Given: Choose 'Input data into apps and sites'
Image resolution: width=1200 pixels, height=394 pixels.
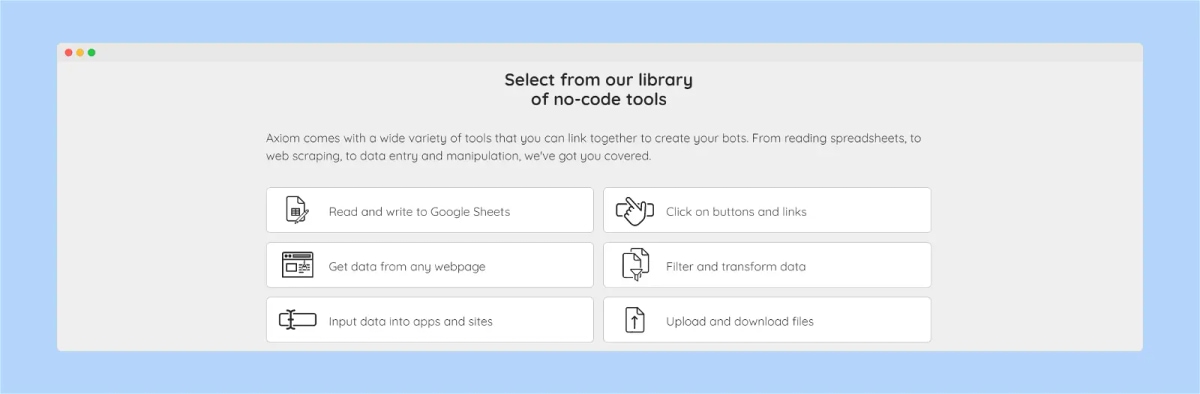Looking at the screenshot, I should point(430,320).
